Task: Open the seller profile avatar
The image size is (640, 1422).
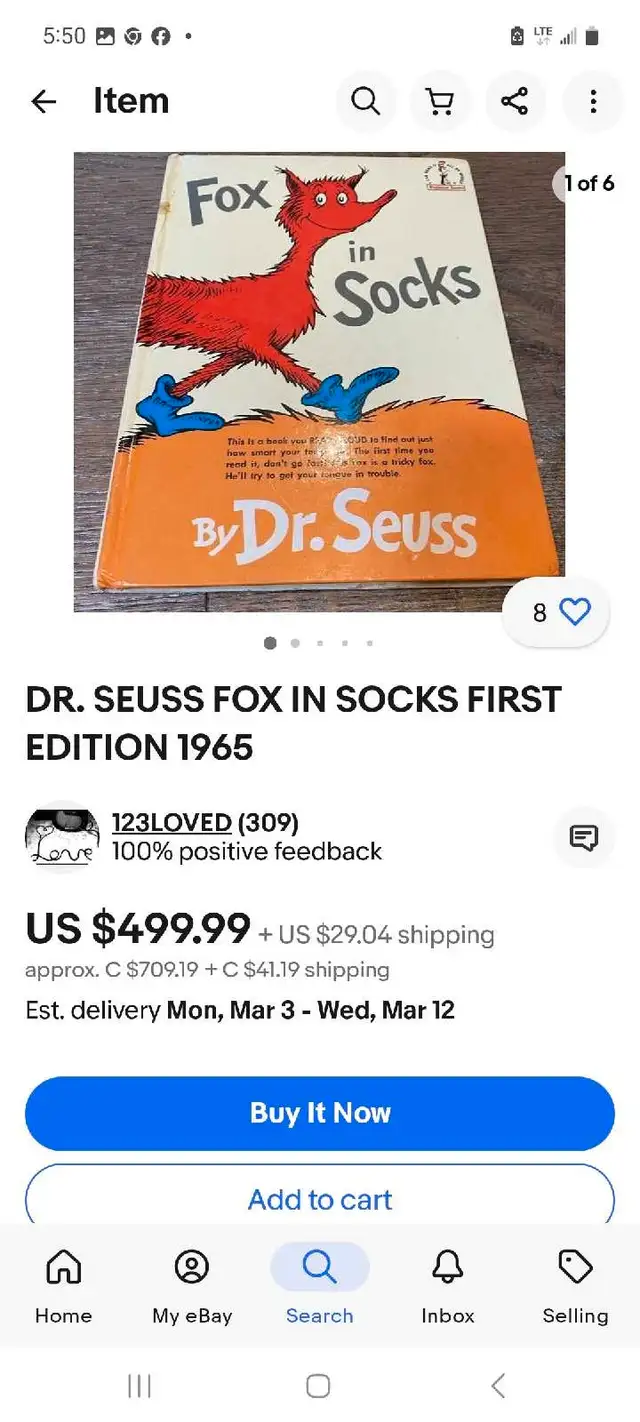Action: [x=62, y=837]
